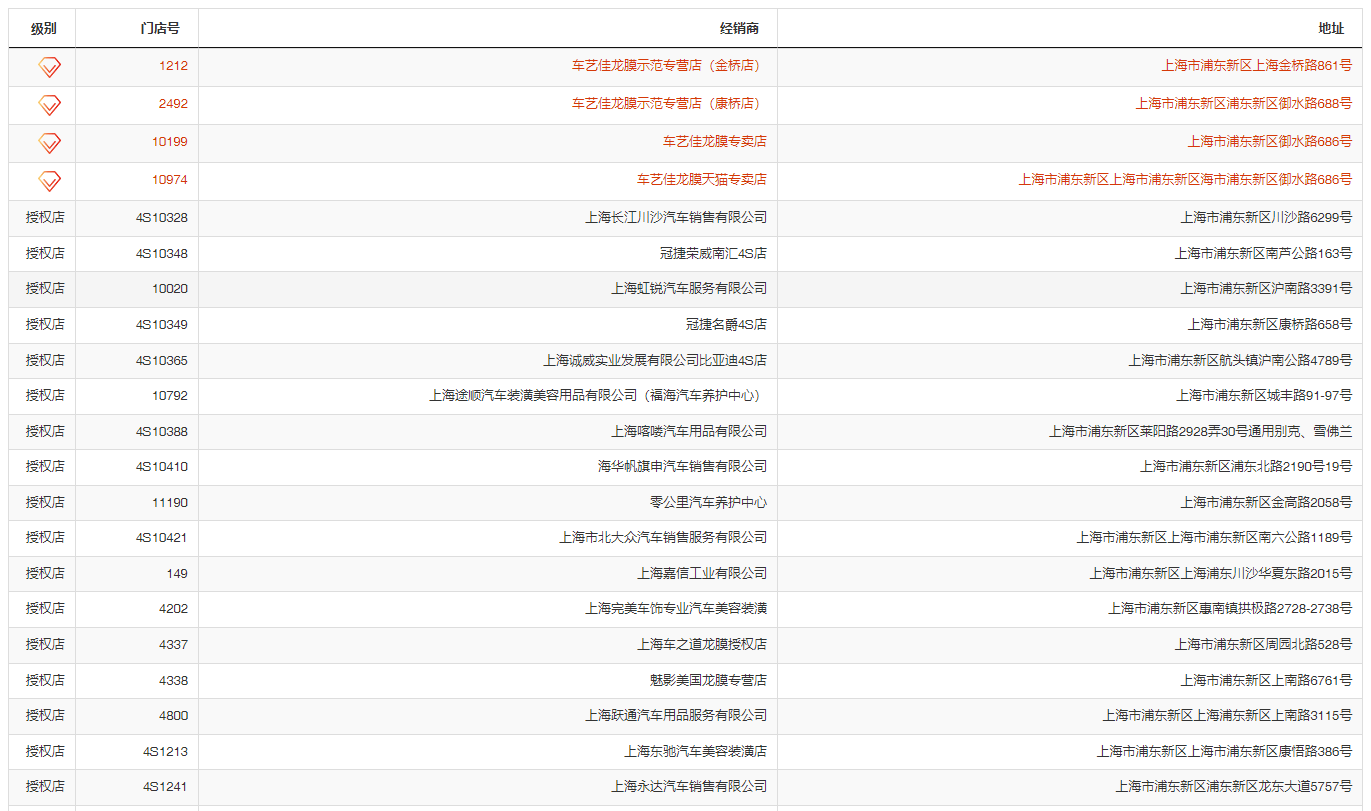This screenshot has height=811, width=1371.
Task: Open the 车艺佳龙膜天猫专卖店 link
Action: (x=701, y=180)
